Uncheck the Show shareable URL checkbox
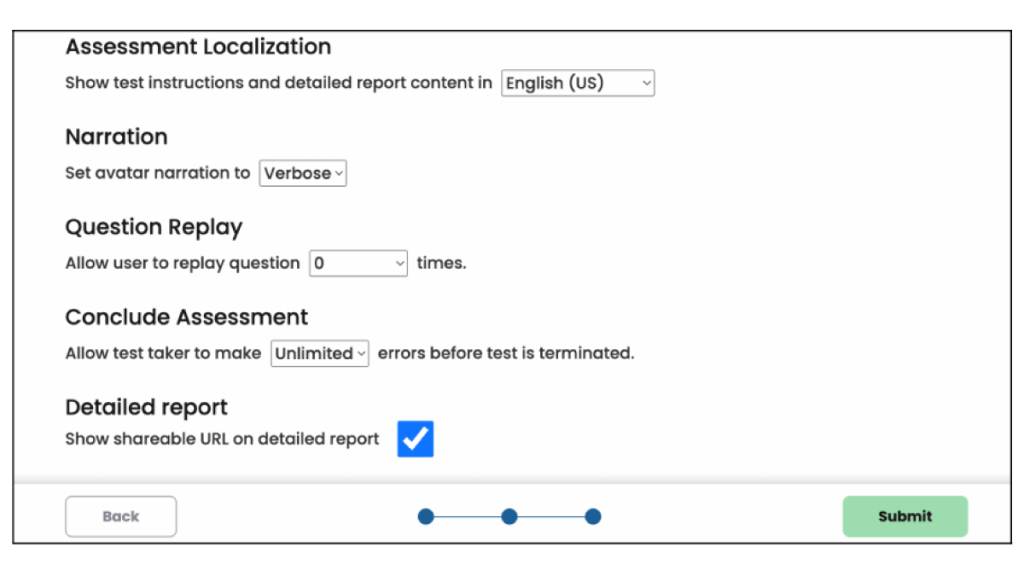1024x576 pixels. tap(415, 439)
